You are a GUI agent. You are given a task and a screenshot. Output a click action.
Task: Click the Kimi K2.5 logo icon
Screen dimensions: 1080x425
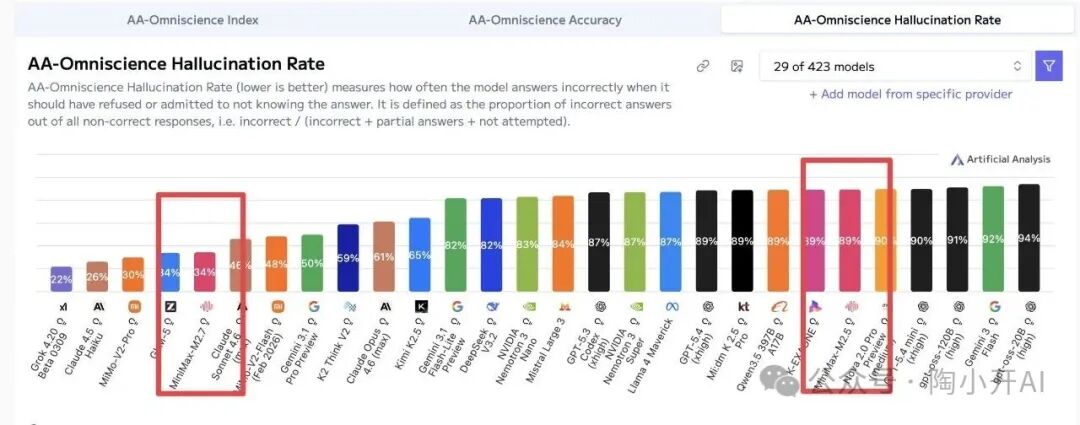pyautogui.click(x=421, y=305)
